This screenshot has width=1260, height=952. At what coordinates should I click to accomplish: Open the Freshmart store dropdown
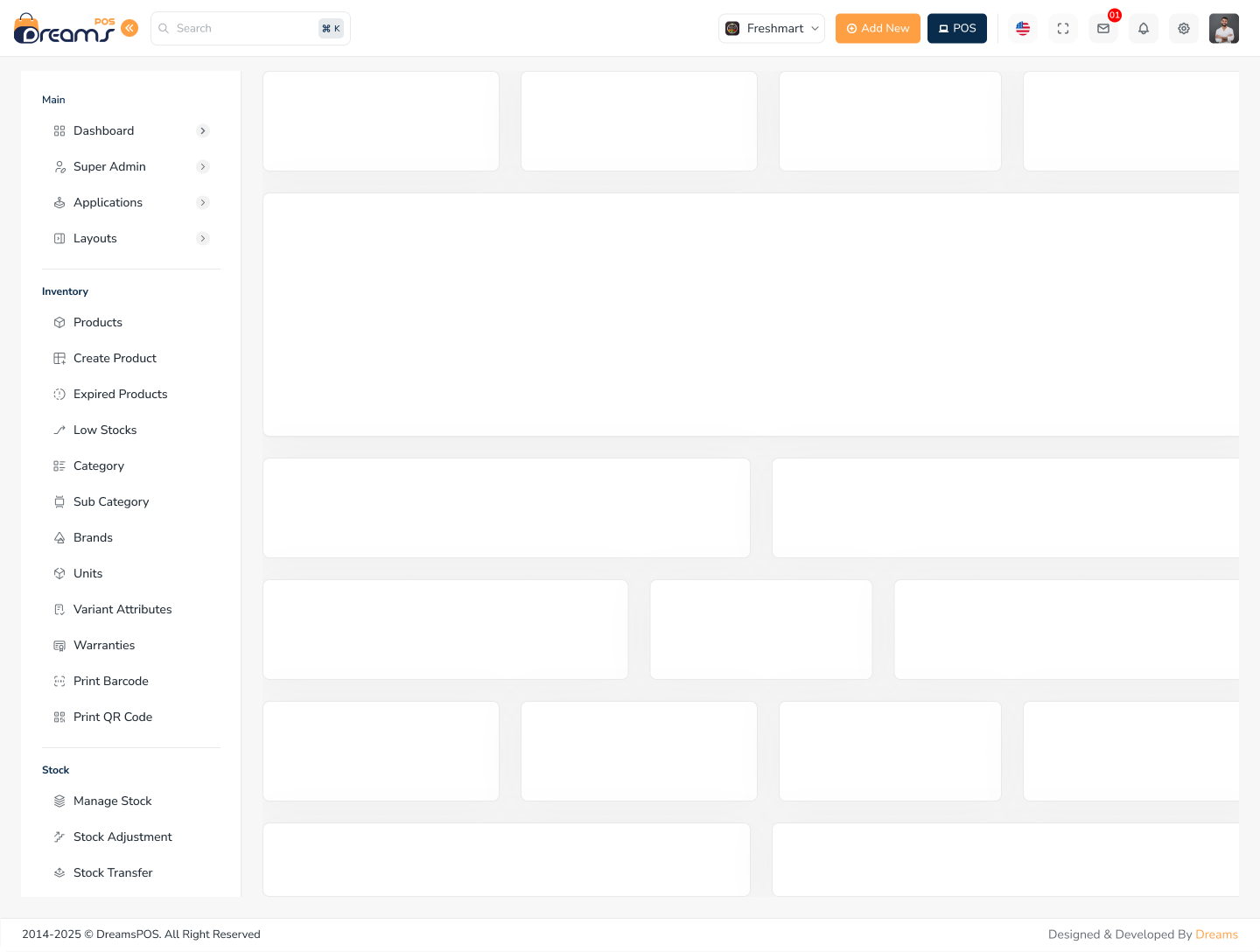(x=772, y=28)
